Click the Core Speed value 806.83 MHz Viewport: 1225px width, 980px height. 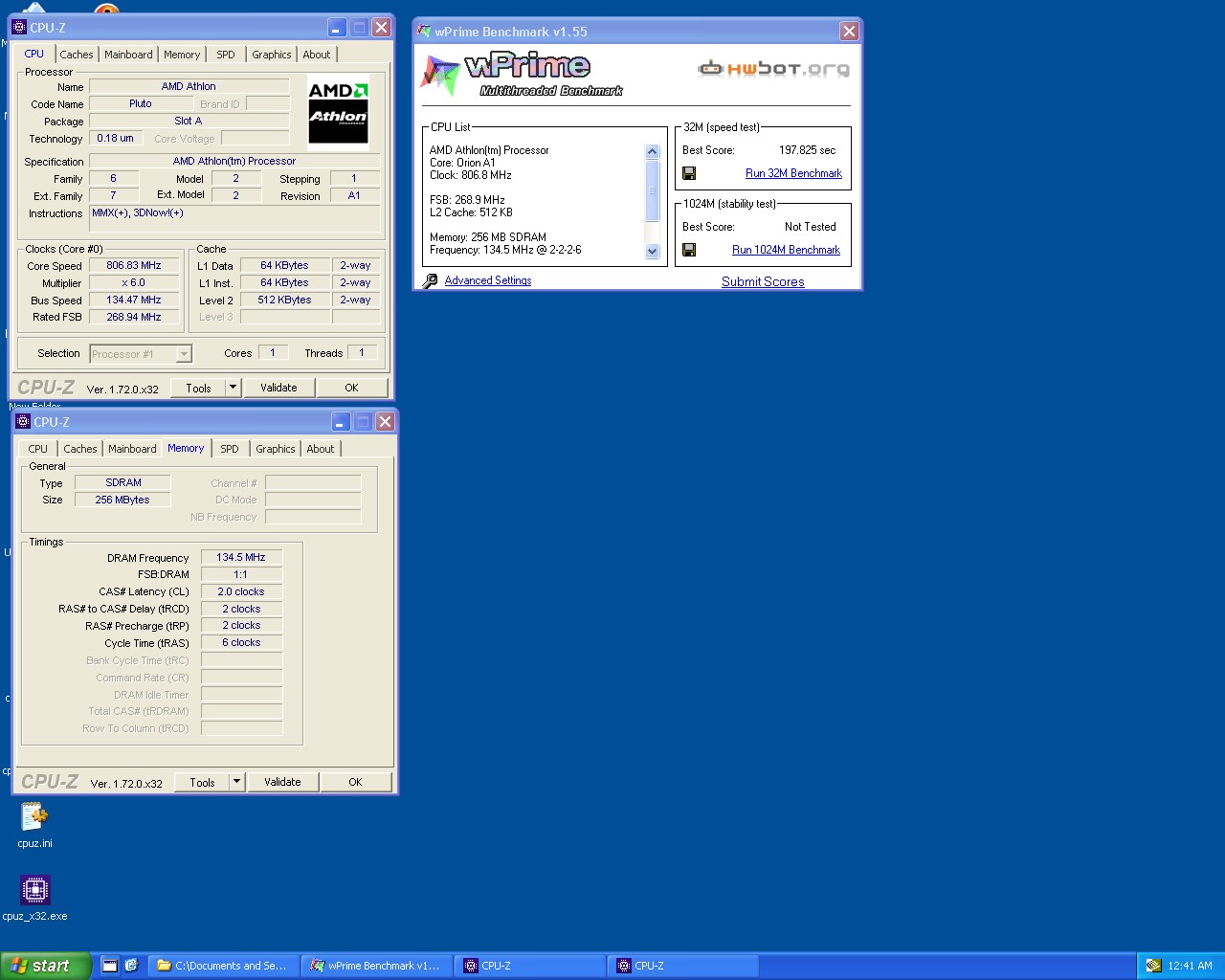(x=134, y=265)
